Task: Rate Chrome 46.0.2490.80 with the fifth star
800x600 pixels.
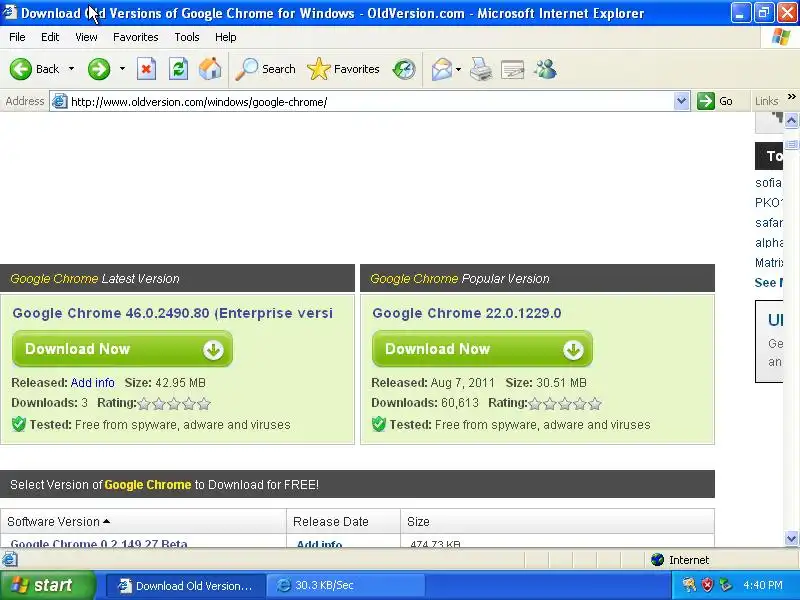Action: tap(204, 404)
